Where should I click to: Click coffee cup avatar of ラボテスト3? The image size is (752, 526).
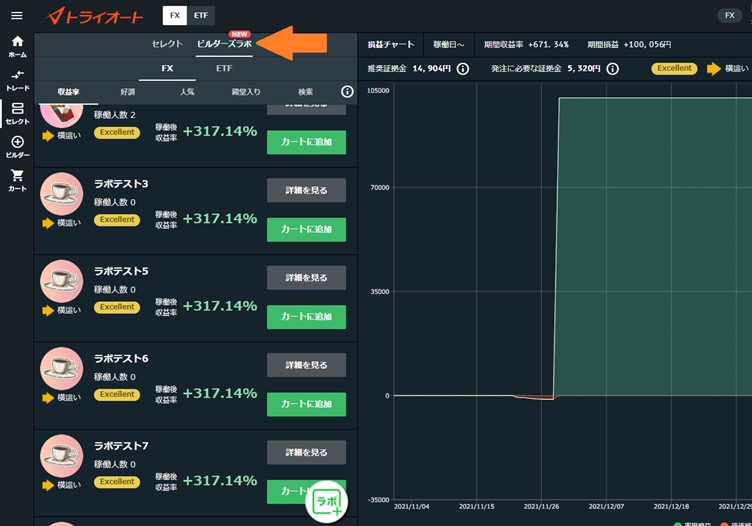(x=61, y=194)
